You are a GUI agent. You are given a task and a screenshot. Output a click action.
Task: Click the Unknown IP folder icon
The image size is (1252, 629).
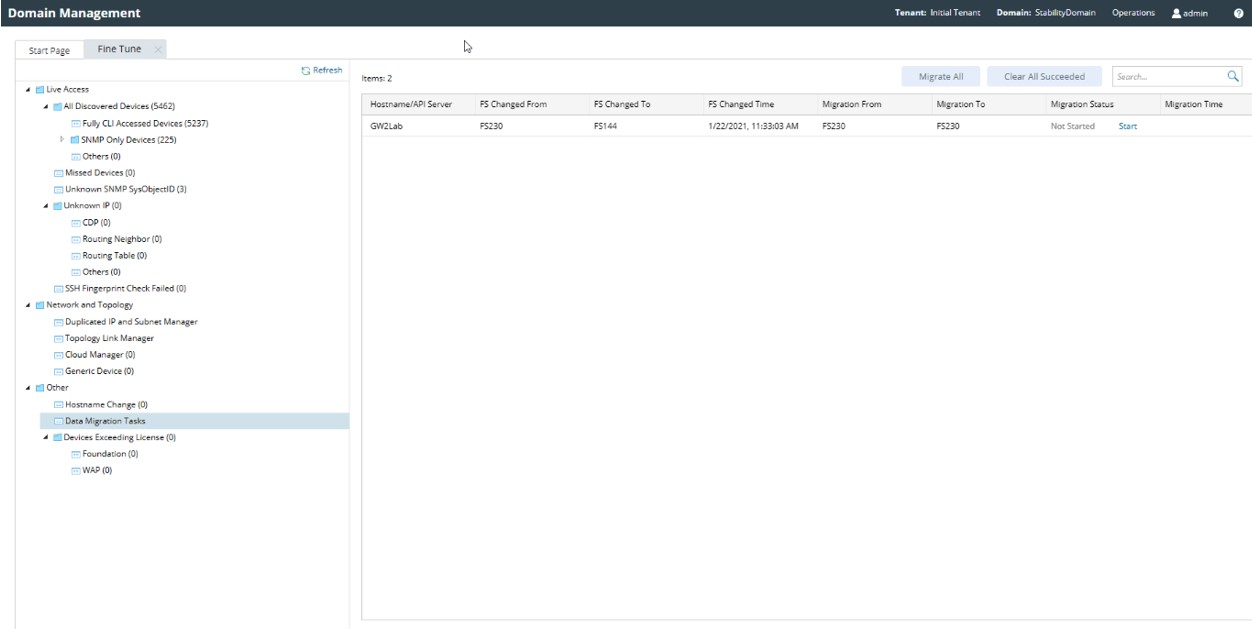(x=57, y=206)
